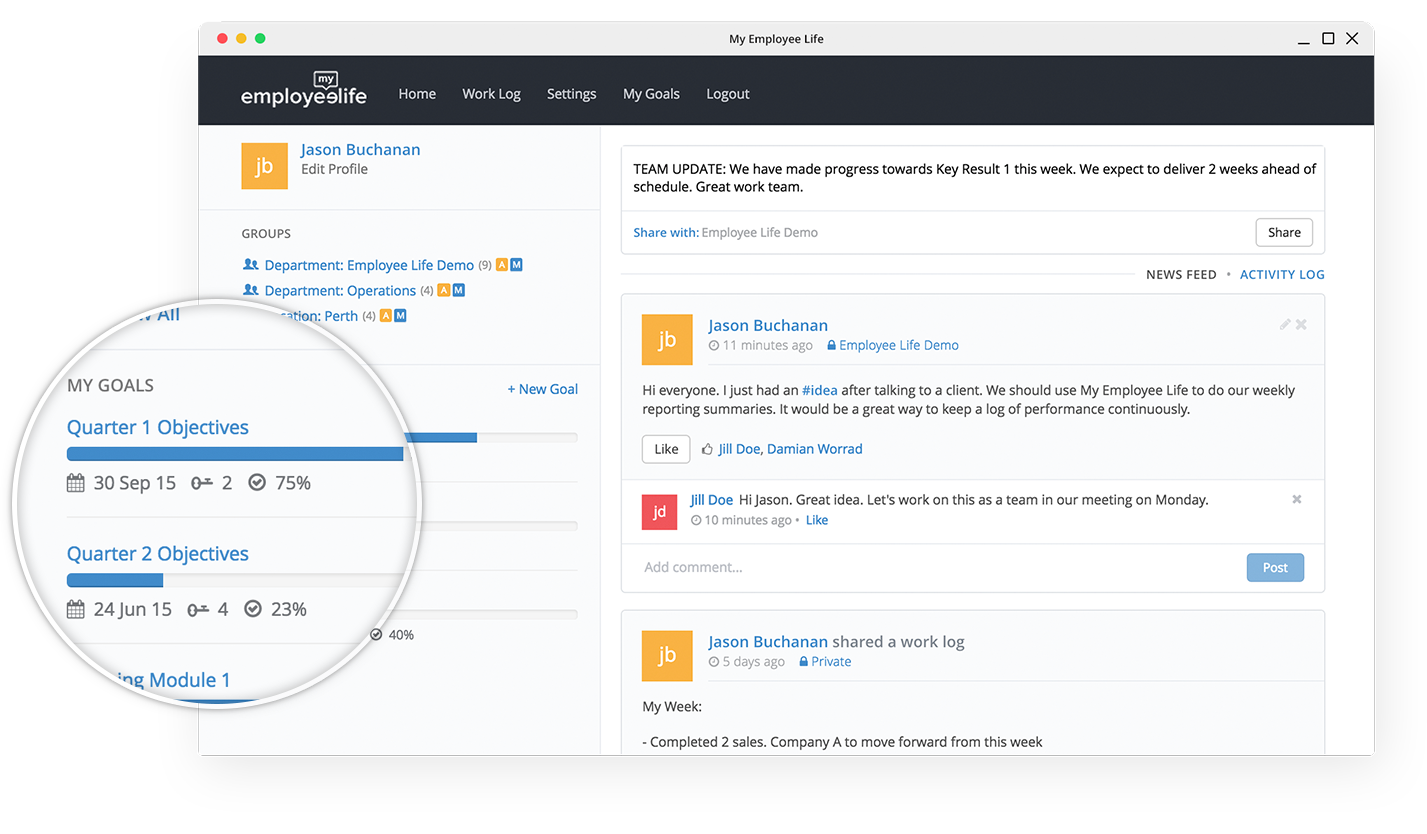Switch to the NEWS FEED tab
The image size is (1427, 834).
(1181, 274)
